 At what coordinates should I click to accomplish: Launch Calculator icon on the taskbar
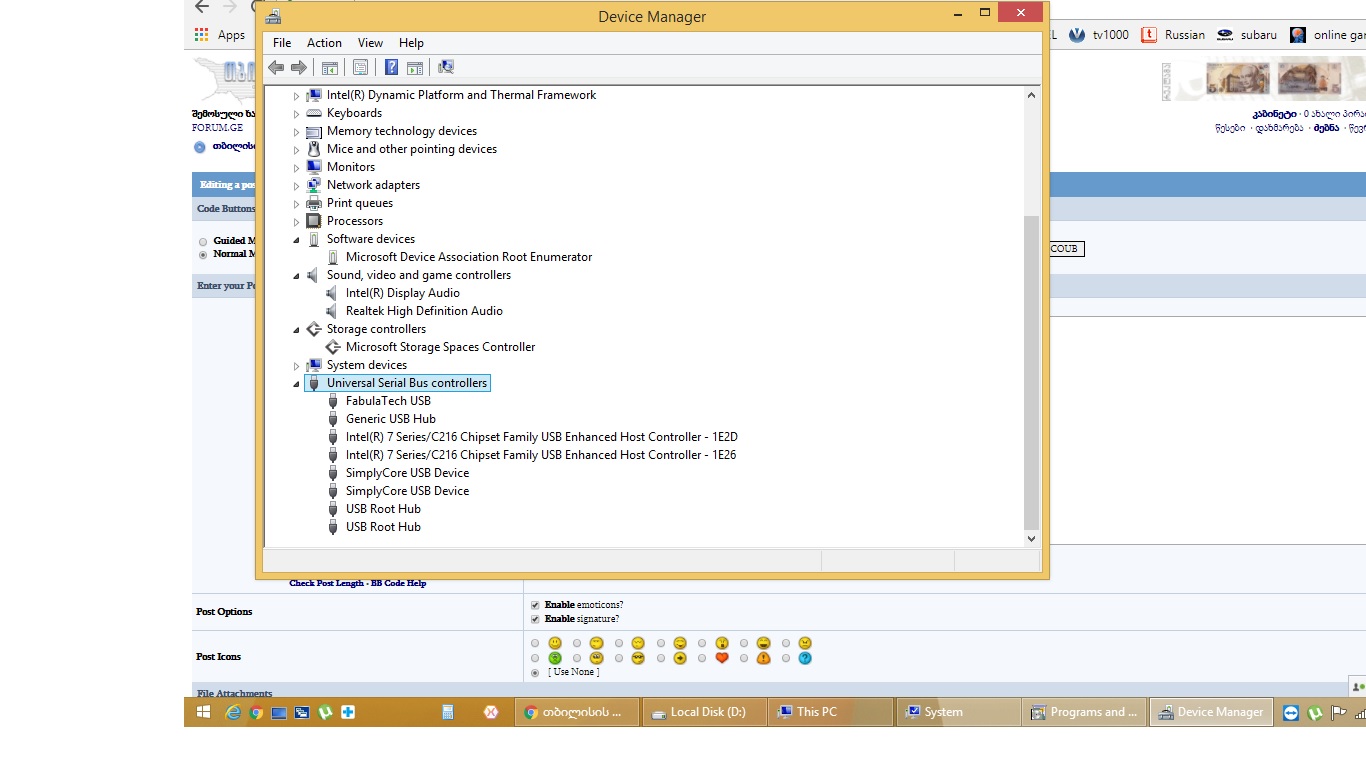pyautogui.click(x=448, y=712)
